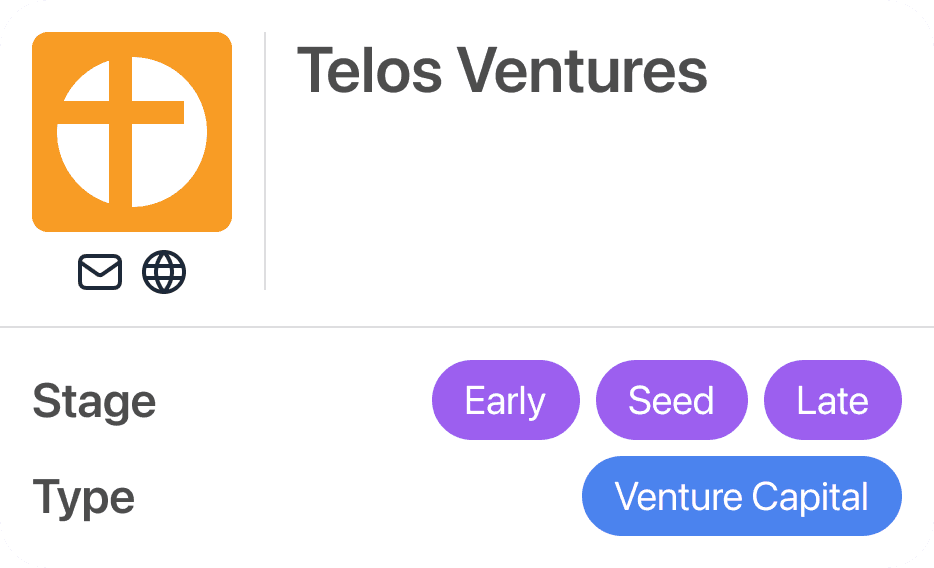
Task: Select the Late stage tag
Action: coord(832,400)
